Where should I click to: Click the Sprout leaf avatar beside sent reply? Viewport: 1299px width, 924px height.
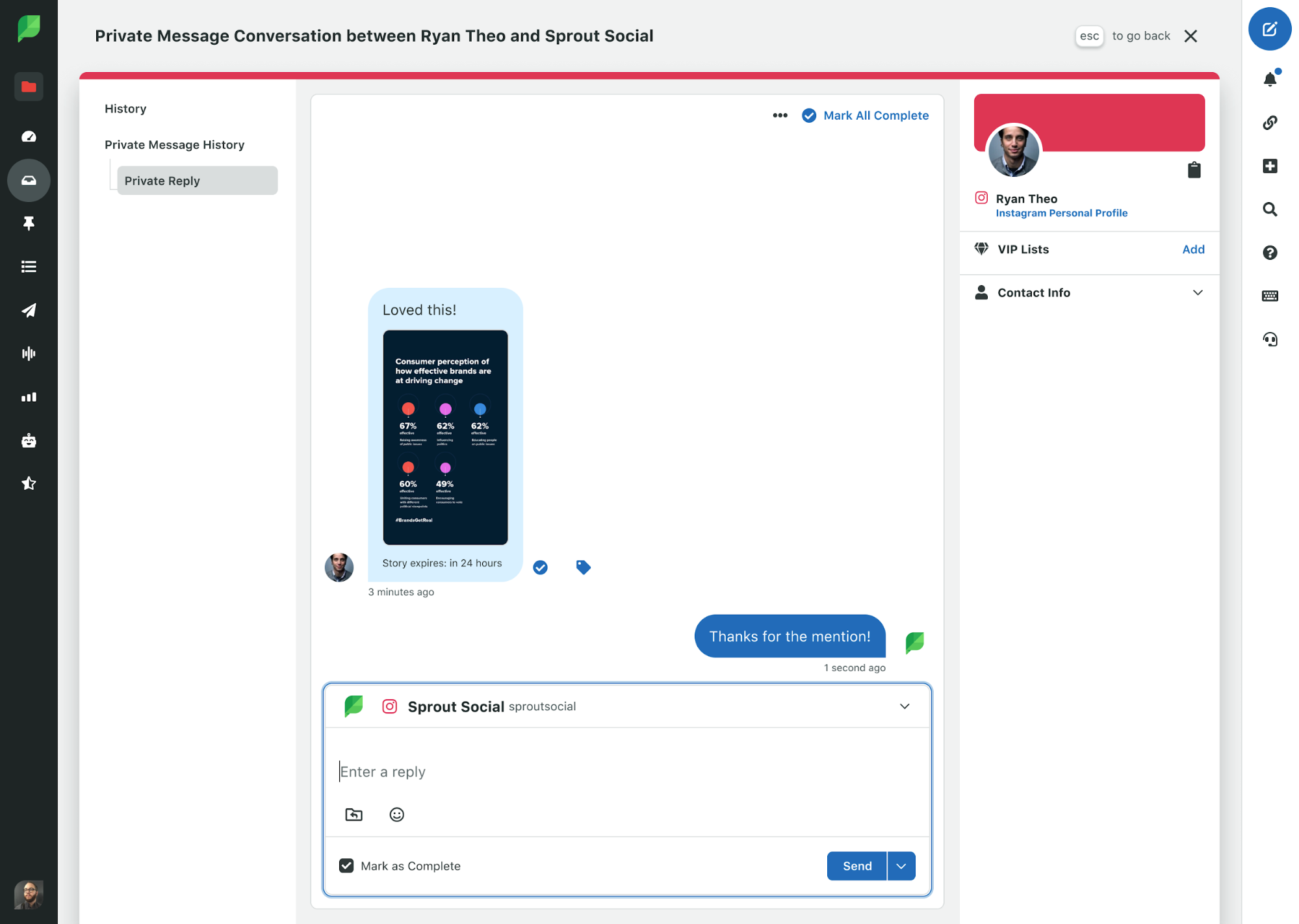tap(914, 642)
